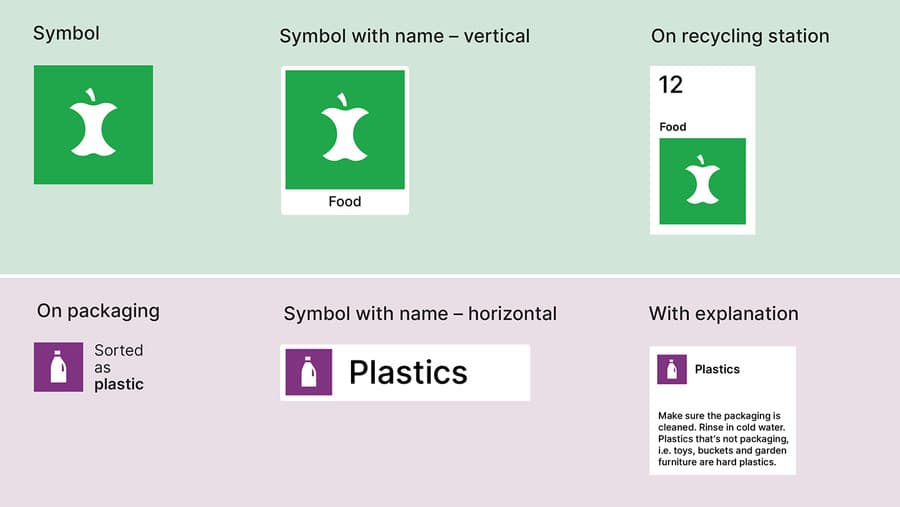Click the "Symbol" heading
Viewport: 900px width, 507px height.
(66, 33)
